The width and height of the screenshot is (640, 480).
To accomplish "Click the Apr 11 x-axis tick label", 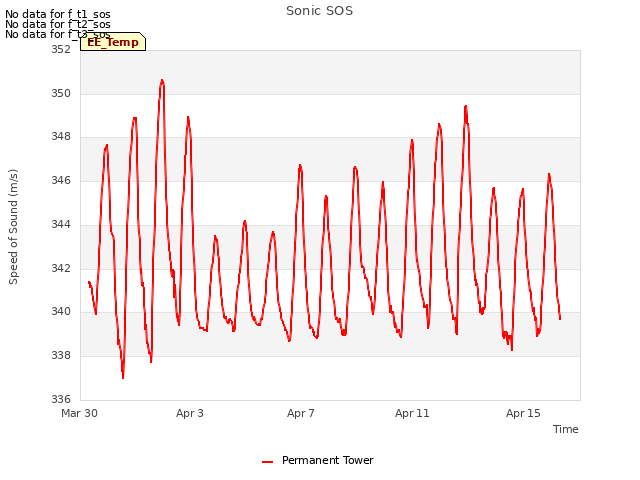I will click(x=412, y=413).
